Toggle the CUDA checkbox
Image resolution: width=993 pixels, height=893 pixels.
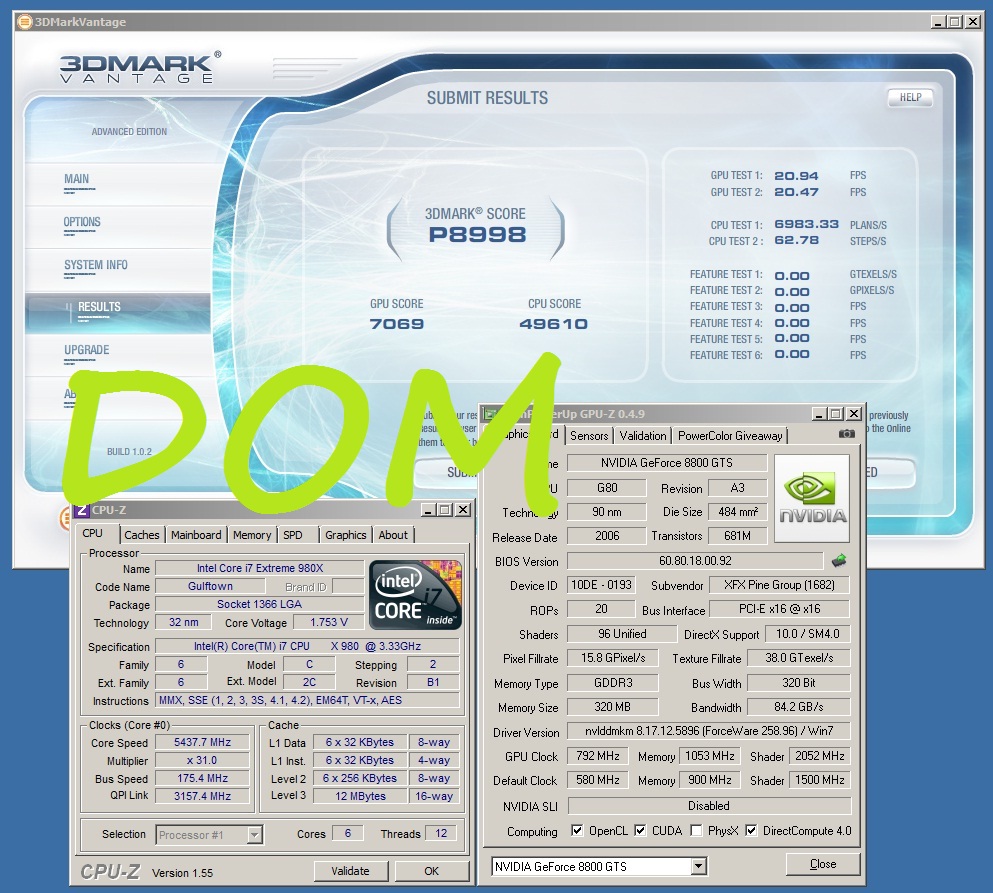(640, 831)
